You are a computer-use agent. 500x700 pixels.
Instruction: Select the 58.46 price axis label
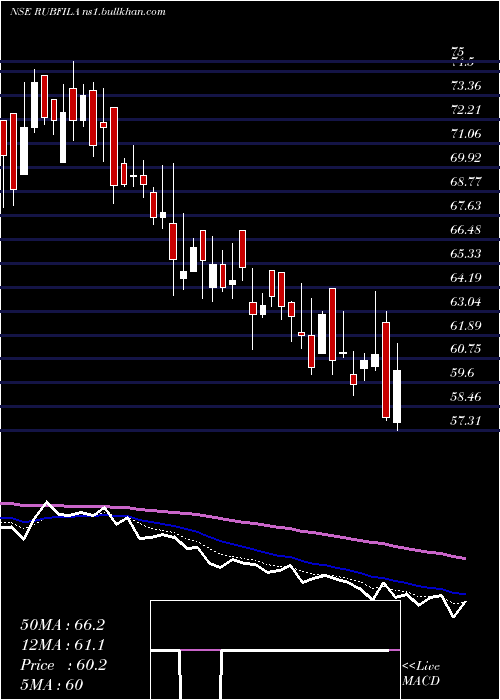pyautogui.click(x=466, y=396)
